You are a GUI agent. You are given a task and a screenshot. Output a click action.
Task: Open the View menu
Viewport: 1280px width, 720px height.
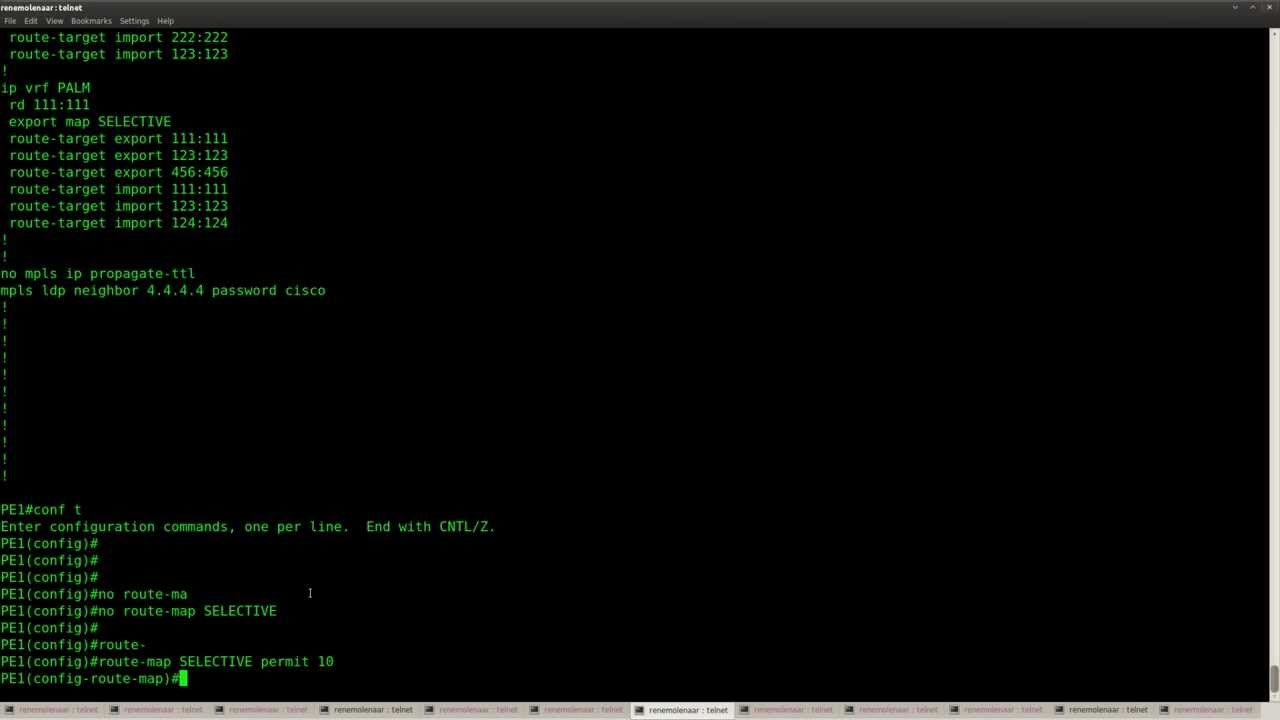pyautogui.click(x=54, y=21)
